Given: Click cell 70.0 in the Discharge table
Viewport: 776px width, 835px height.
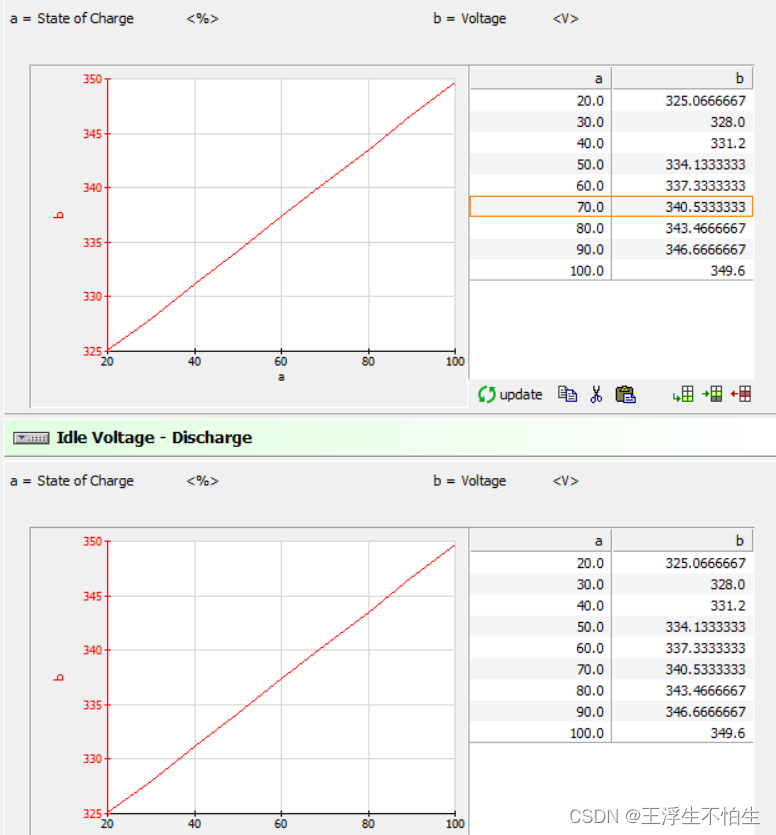Looking at the screenshot, I should coord(541,669).
